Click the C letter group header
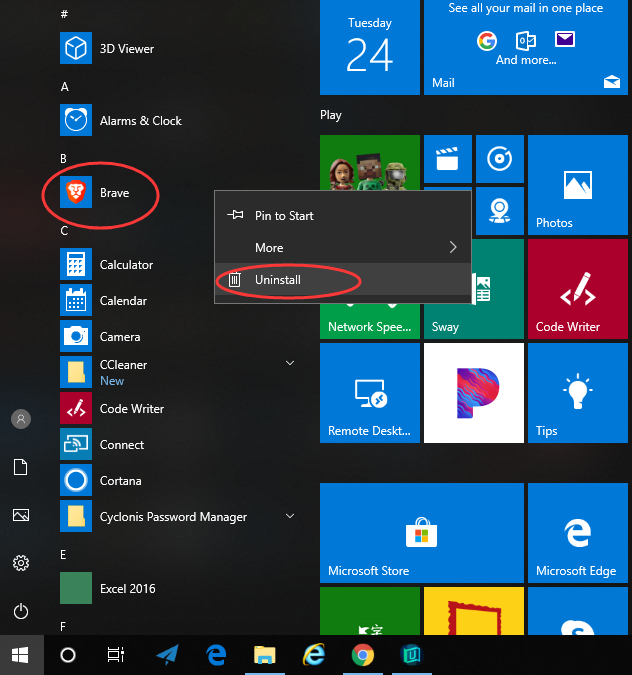632x675 pixels. click(64, 231)
